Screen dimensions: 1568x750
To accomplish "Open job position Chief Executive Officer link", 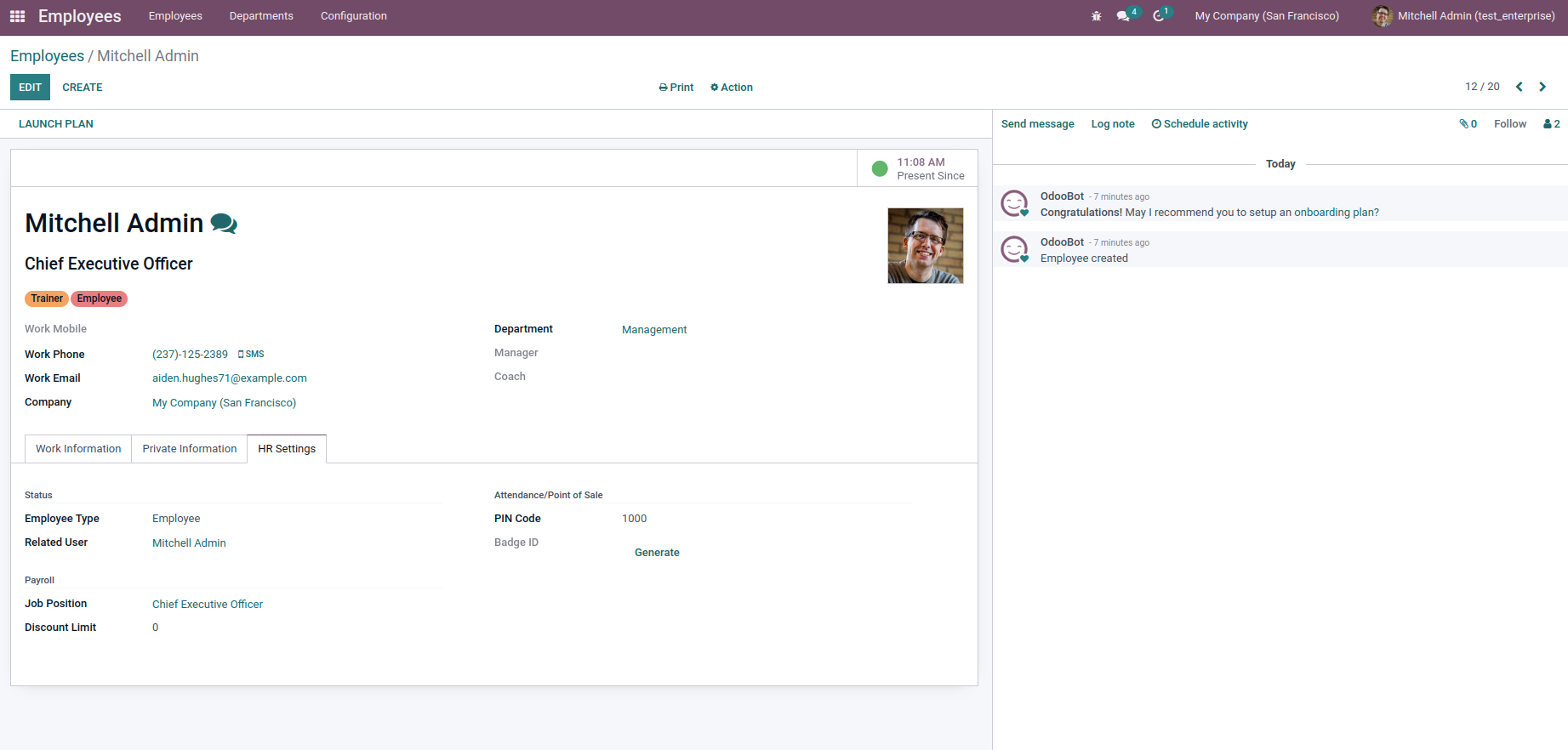I will click(208, 605).
